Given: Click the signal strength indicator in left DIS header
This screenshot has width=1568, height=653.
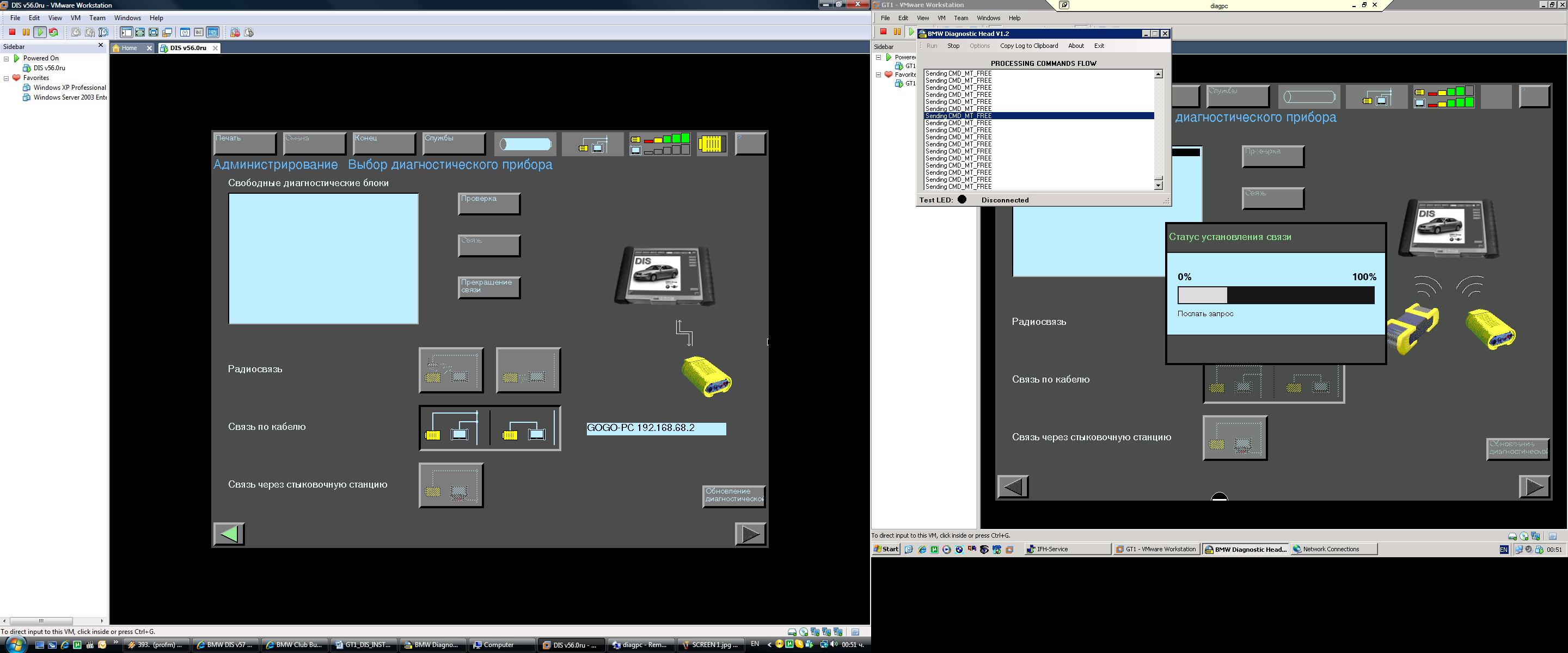Looking at the screenshot, I should coord(660,144).
